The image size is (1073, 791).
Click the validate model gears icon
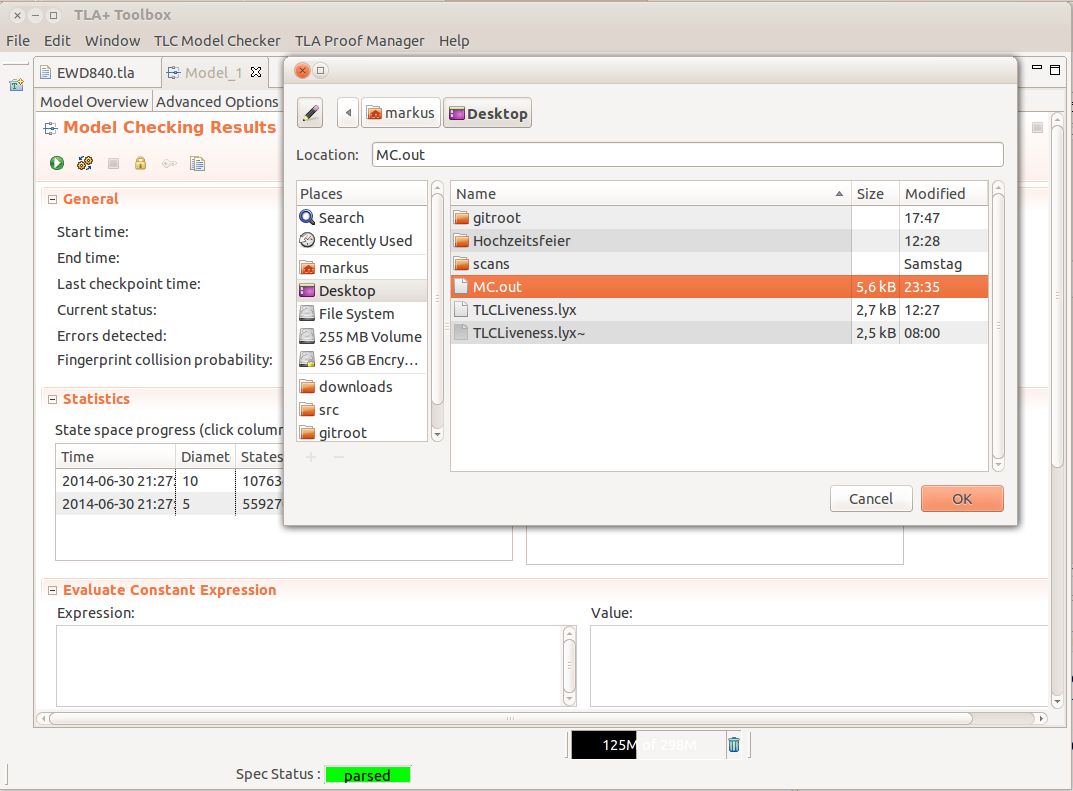(x=85, y=163)
